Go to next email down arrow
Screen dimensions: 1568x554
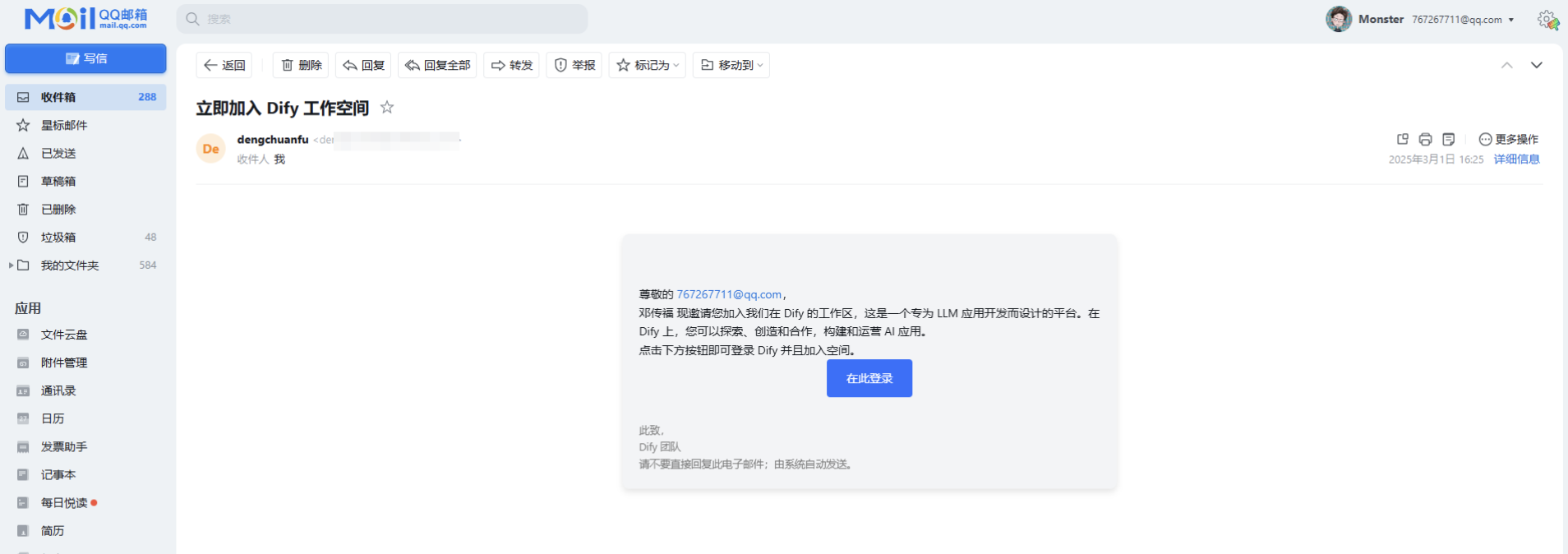1536,65
